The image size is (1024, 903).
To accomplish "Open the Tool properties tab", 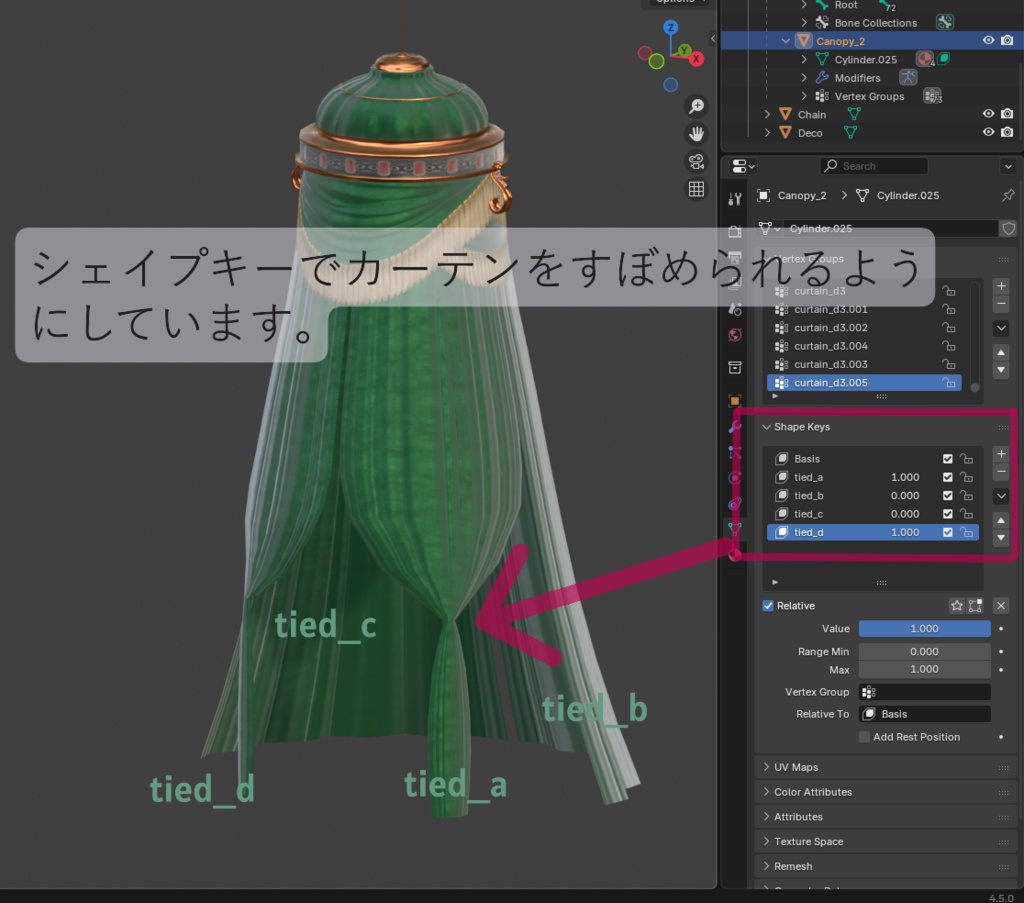I will (x=735, y=199).
